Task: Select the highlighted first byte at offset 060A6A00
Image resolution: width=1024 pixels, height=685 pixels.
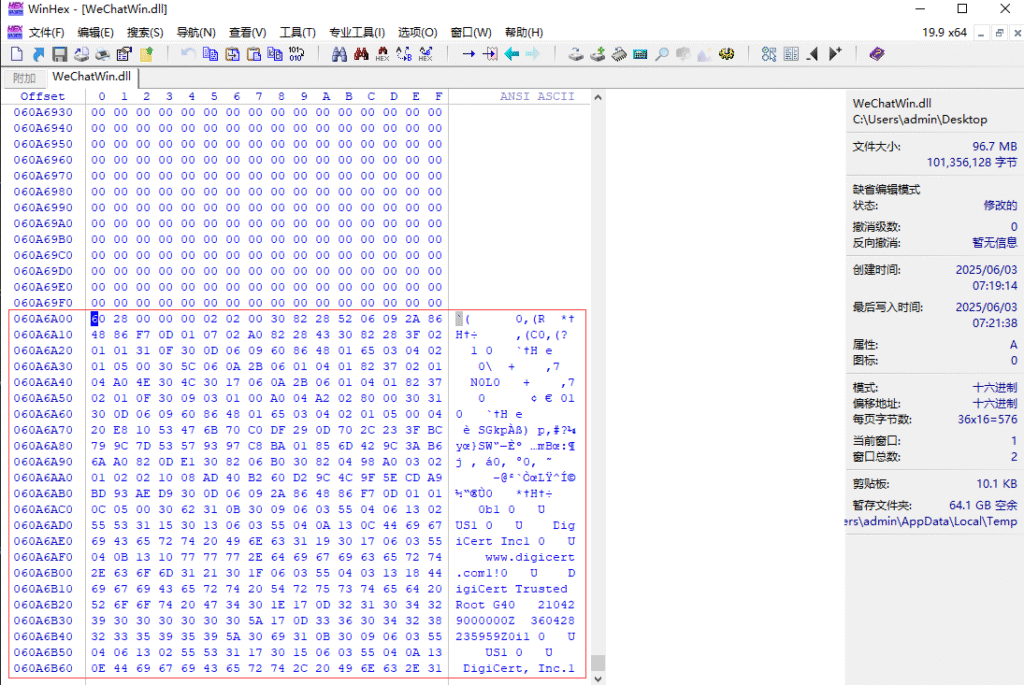Action: click(98, 319)
